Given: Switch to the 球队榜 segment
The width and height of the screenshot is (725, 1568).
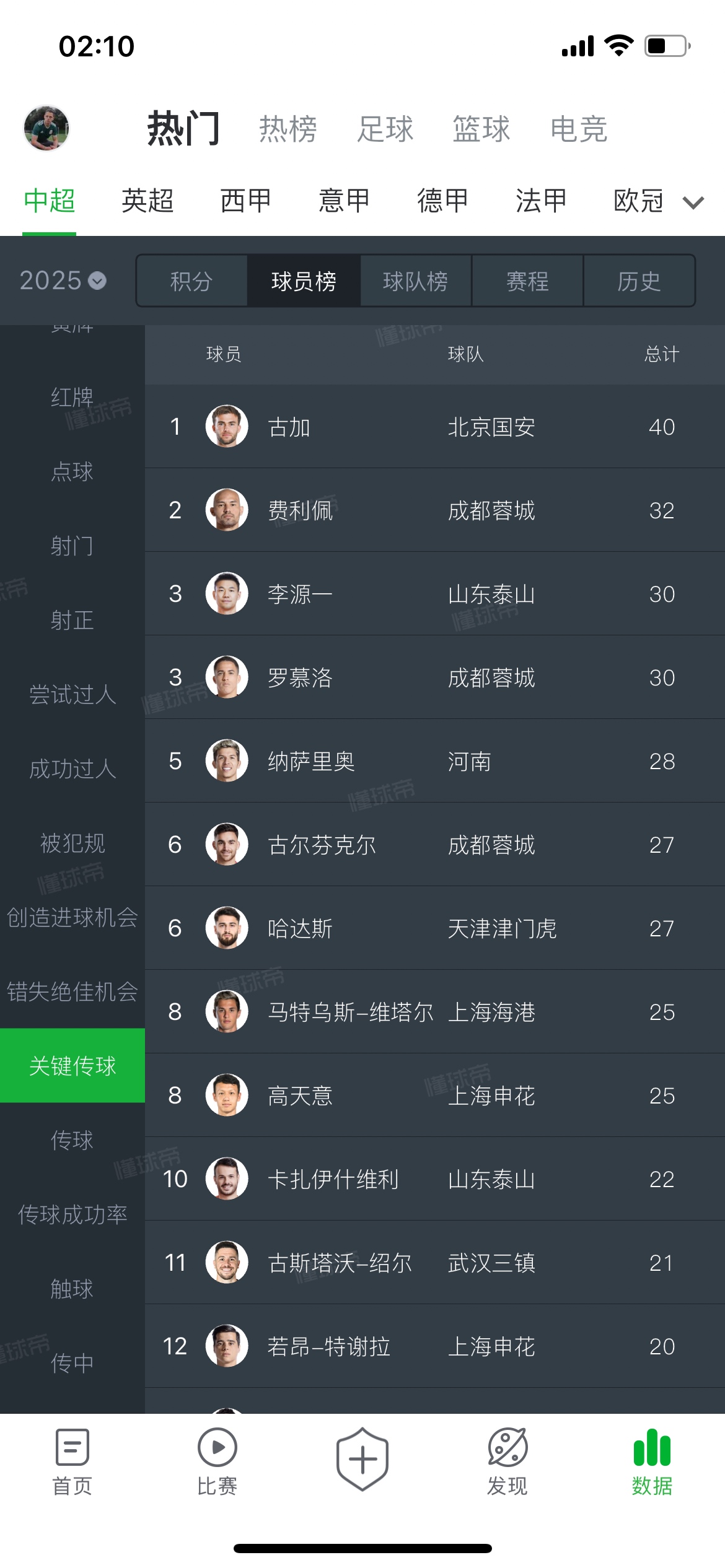Looking at the screenshot, I should 415,281.
